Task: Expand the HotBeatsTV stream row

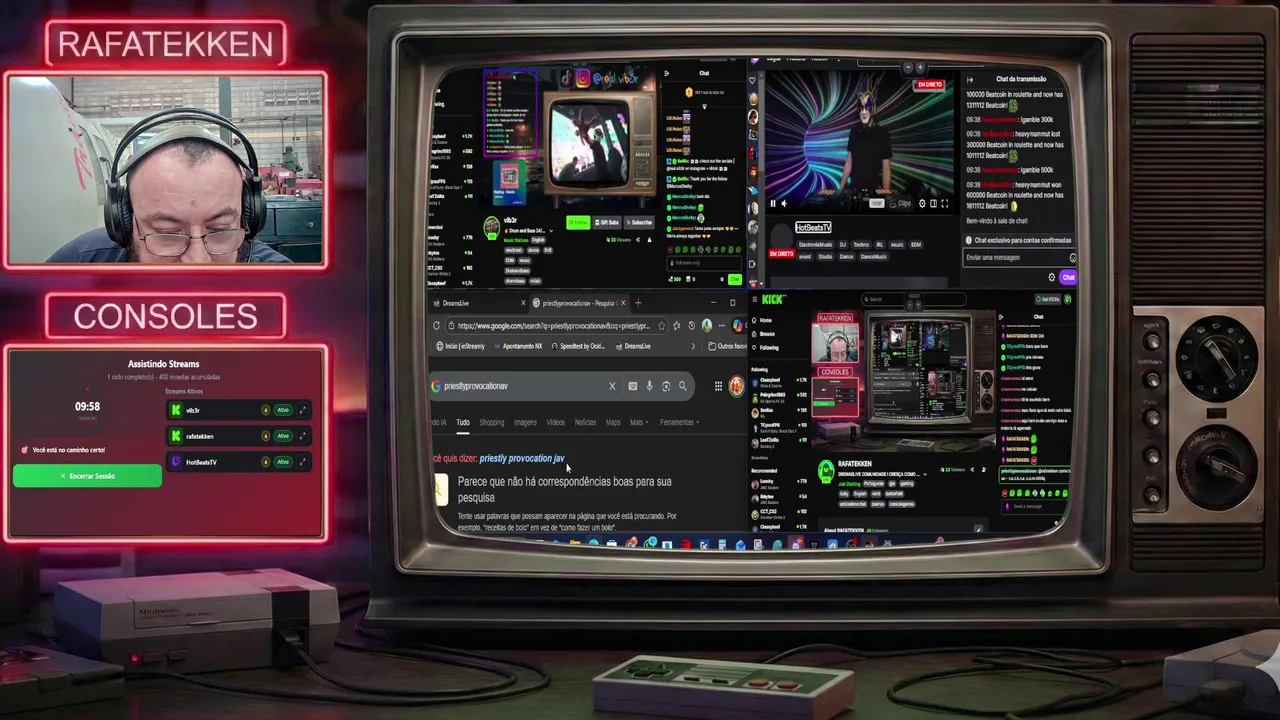Action: pyautogui.click(x=302, y=462)
